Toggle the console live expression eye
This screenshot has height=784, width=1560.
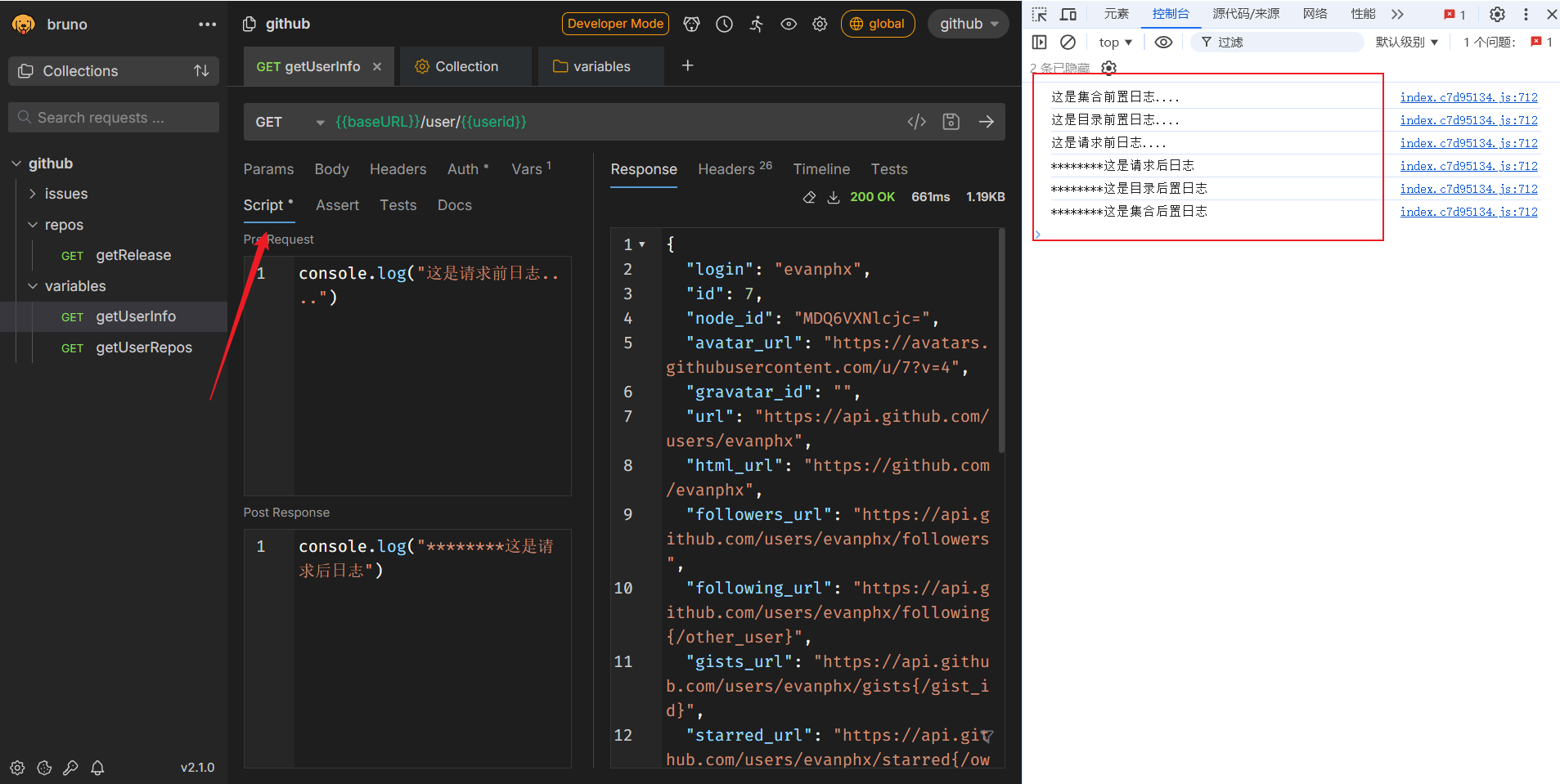click(x=1163, y=42)
